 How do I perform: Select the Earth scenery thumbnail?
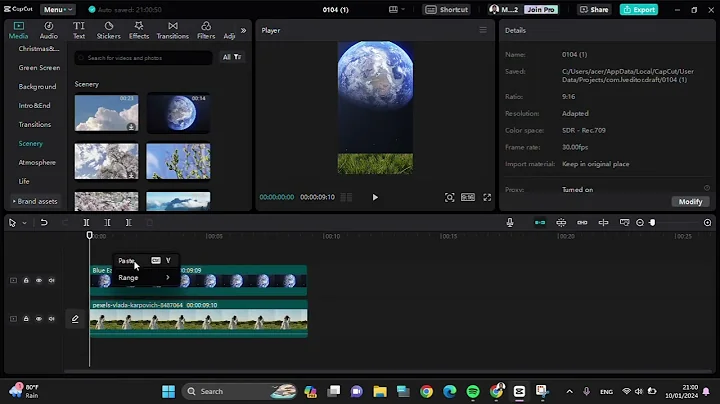(x=178, y=113)
